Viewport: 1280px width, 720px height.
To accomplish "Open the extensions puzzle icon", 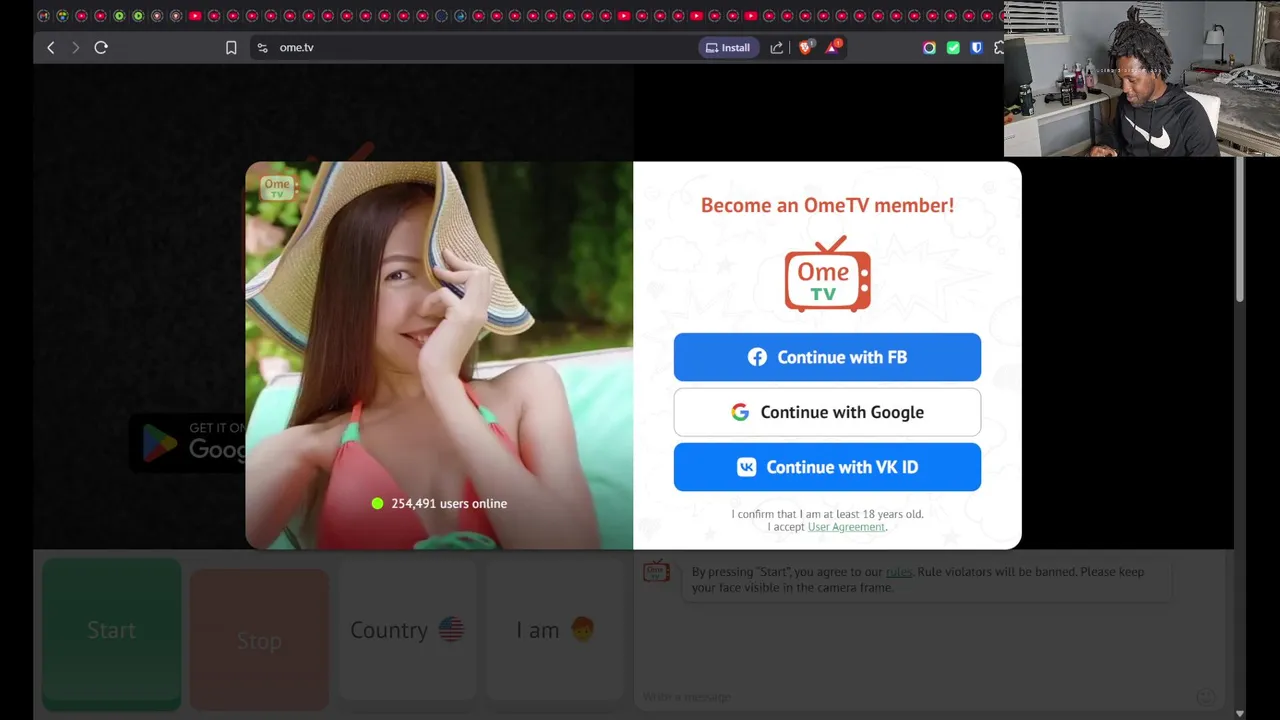I will pyautogui.click(x=999, y=47).
